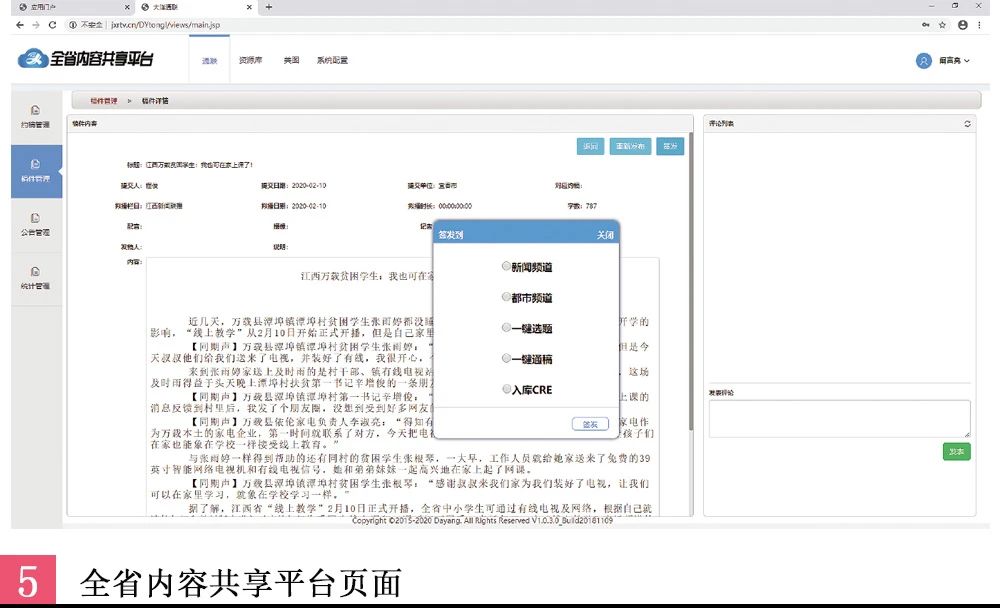Select the 入库CRE radio option
The height and width of the screenshot is (610, 1000).
click(x=506, y=389)
